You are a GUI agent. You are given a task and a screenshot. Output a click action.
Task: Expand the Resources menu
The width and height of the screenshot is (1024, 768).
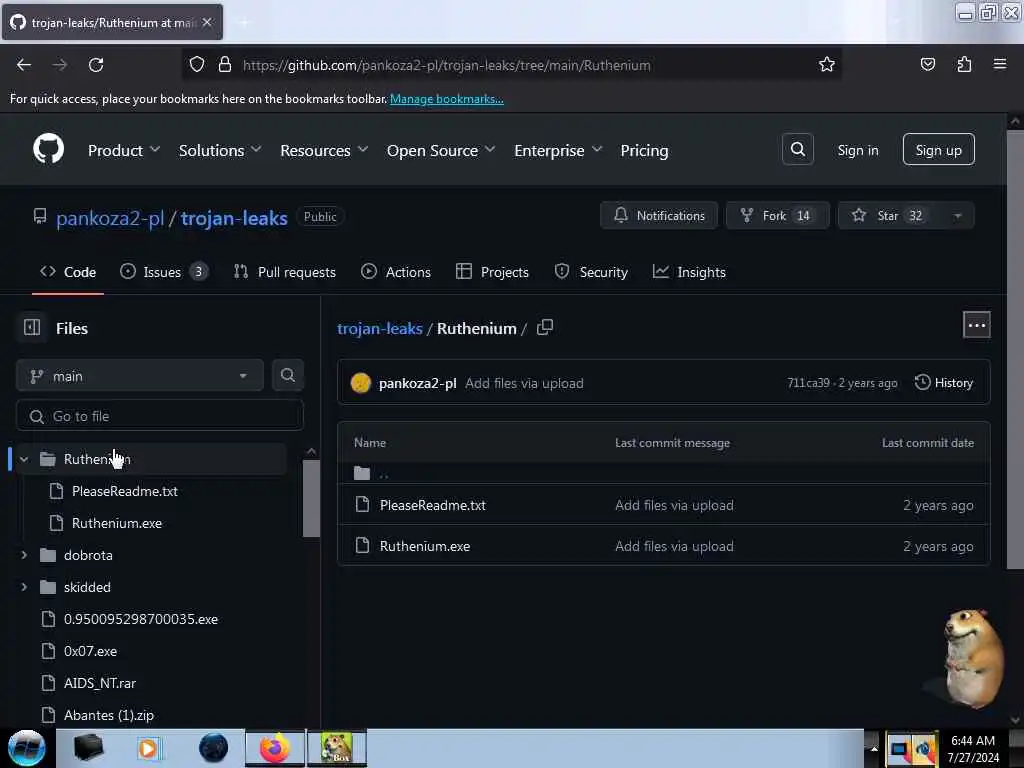(x=324, y=150)
